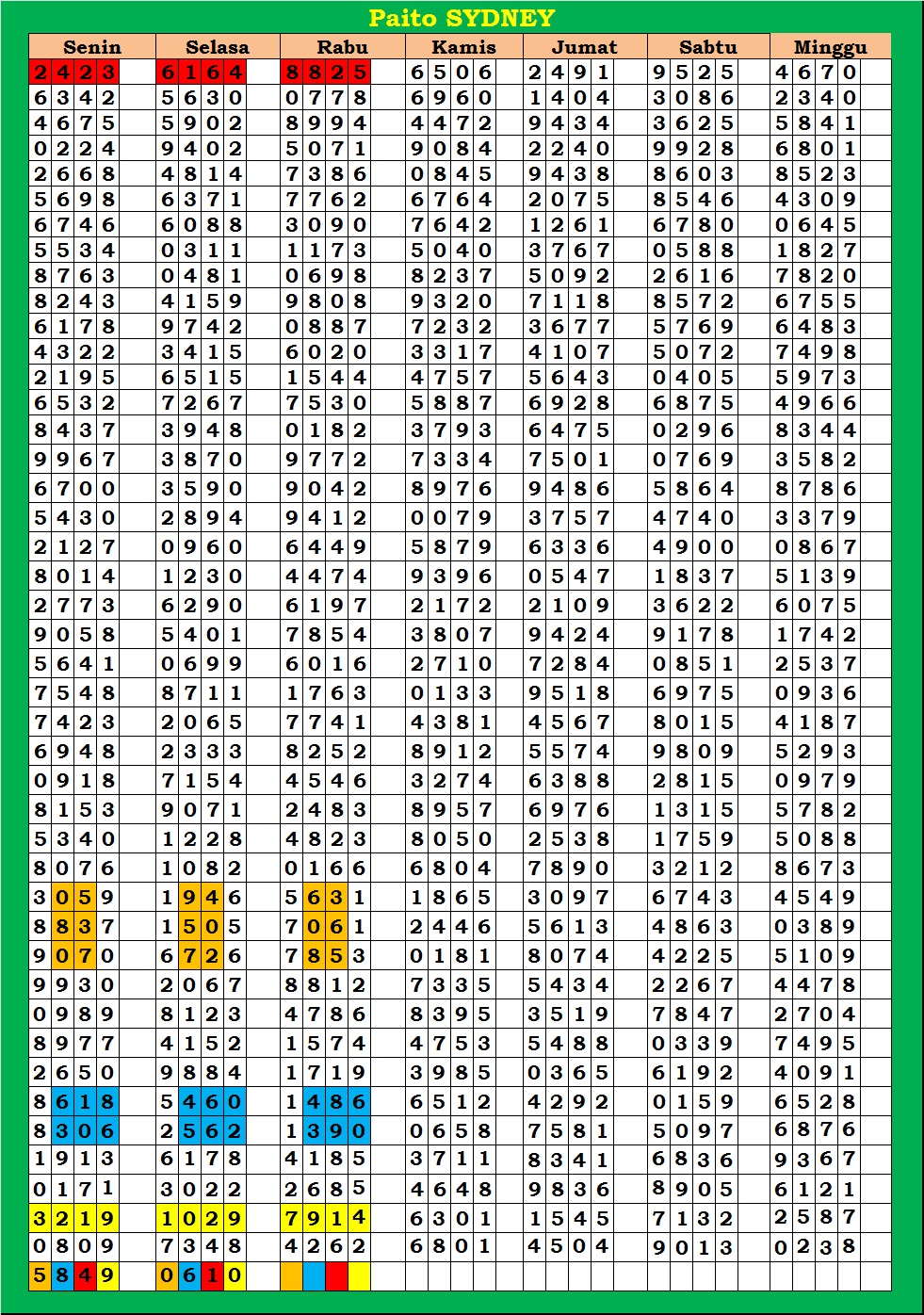The height and width of the screenshot is (1315, 924).
Task: Open the Kamis column header
Action: click(x=463, y=47)
